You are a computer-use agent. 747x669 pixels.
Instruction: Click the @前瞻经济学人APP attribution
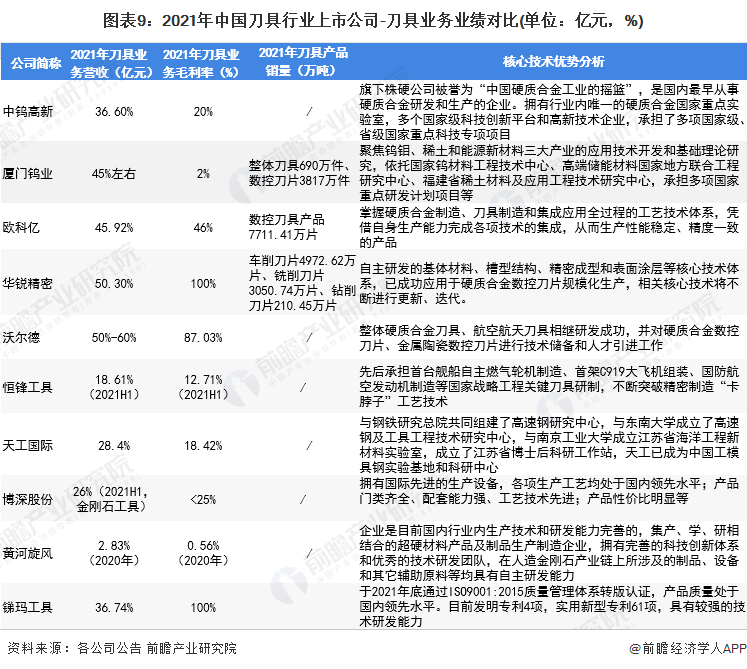coord(687,648)
